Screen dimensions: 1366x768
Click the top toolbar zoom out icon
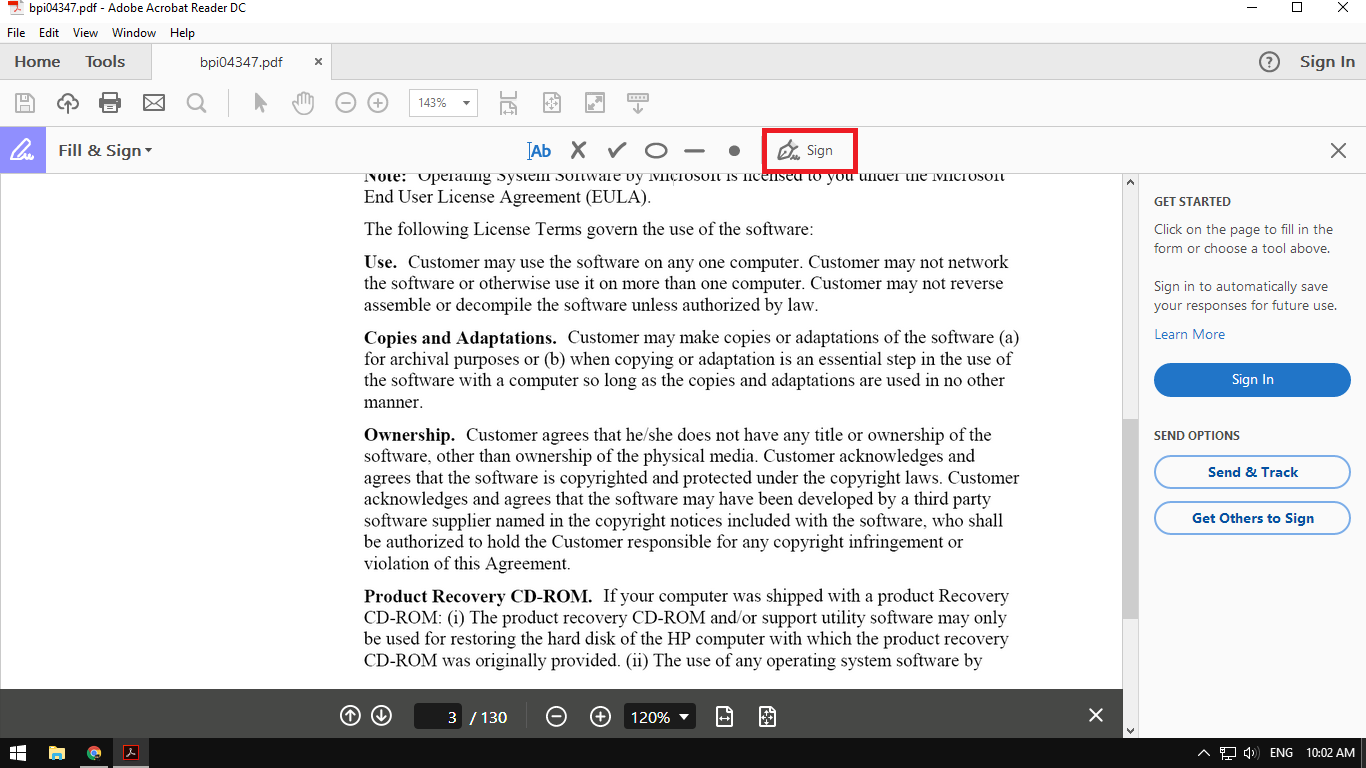pyautogui.click(x=345, y=102)
